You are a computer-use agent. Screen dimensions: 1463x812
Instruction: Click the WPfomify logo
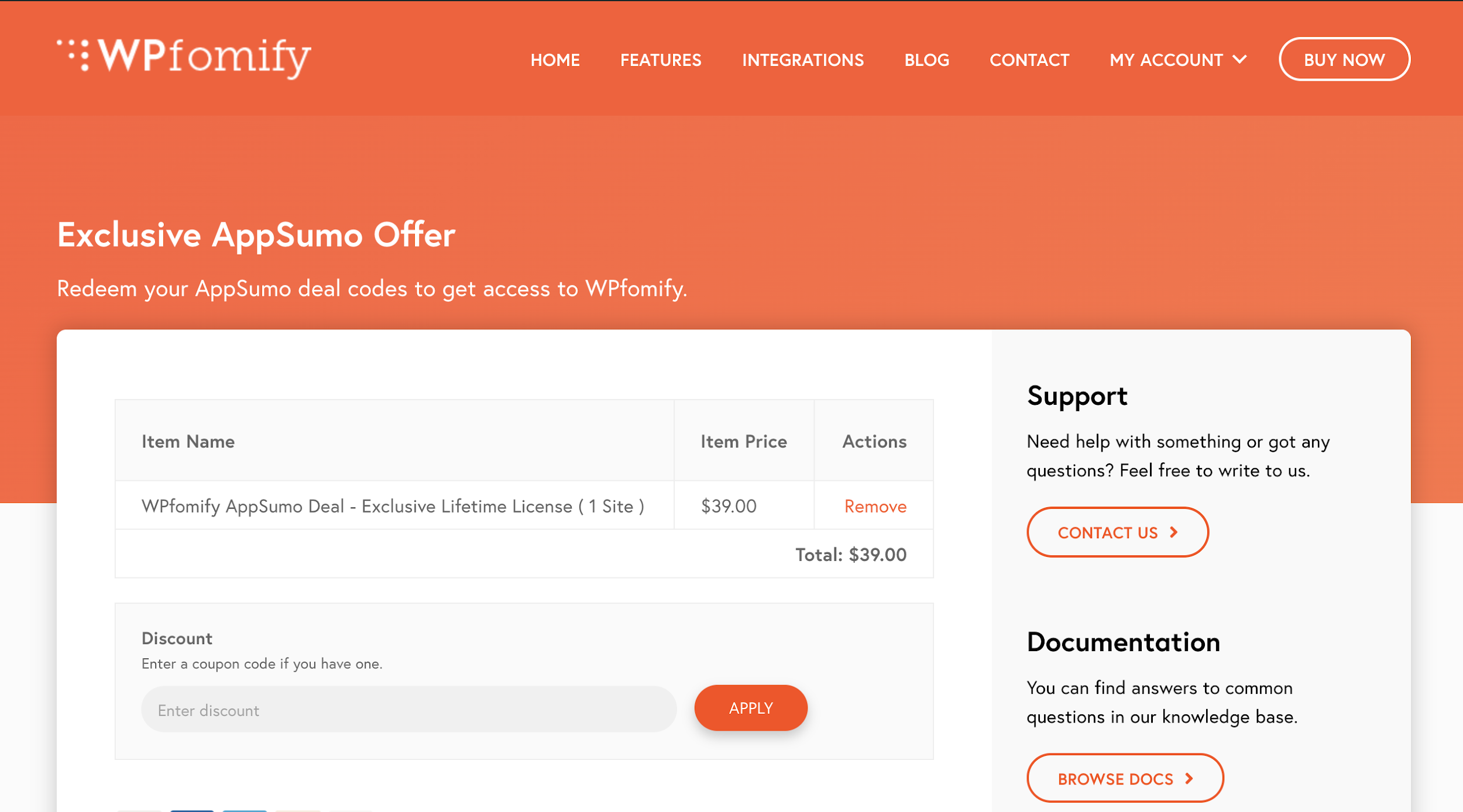tap(184, 57)
